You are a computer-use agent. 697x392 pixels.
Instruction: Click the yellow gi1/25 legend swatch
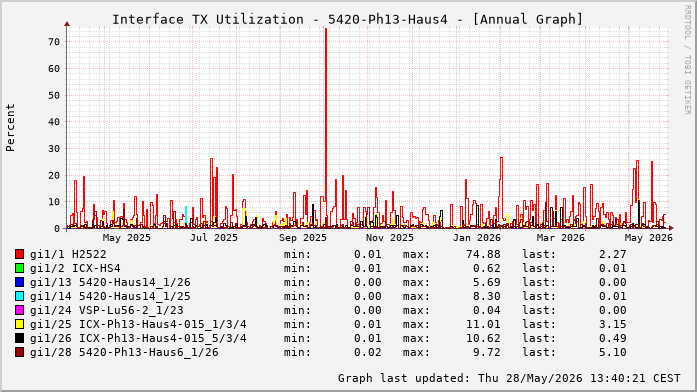19,324
